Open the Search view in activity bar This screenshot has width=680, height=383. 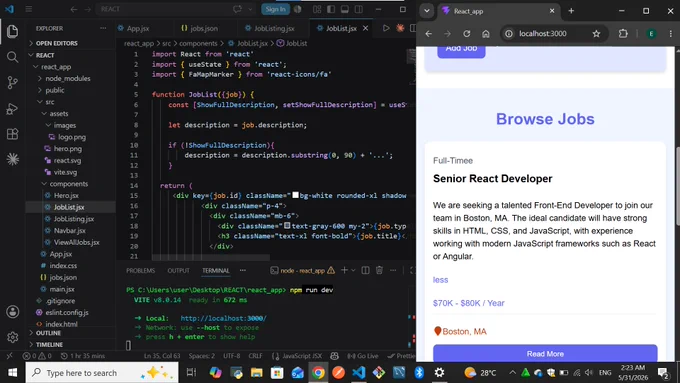pyautogui.click(x=13, y=57)
